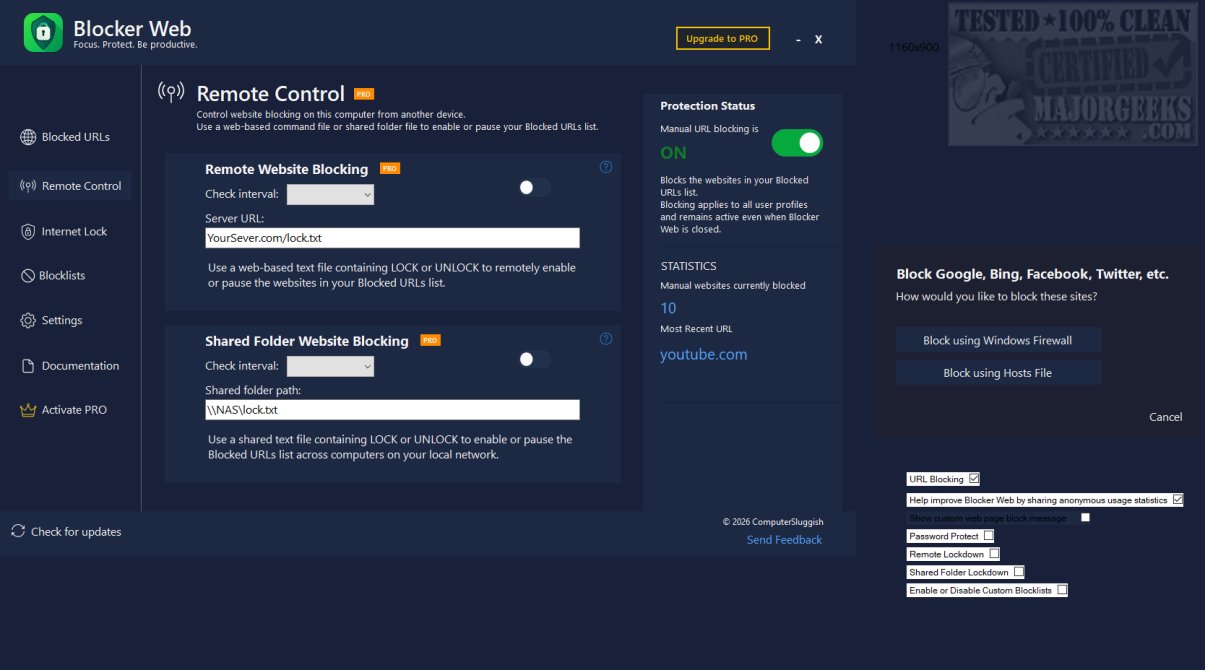The height and width of the screenshot is (670, 1205).
Task: Click the shield icon beside Internet Lock
Action: click(28, 231)
